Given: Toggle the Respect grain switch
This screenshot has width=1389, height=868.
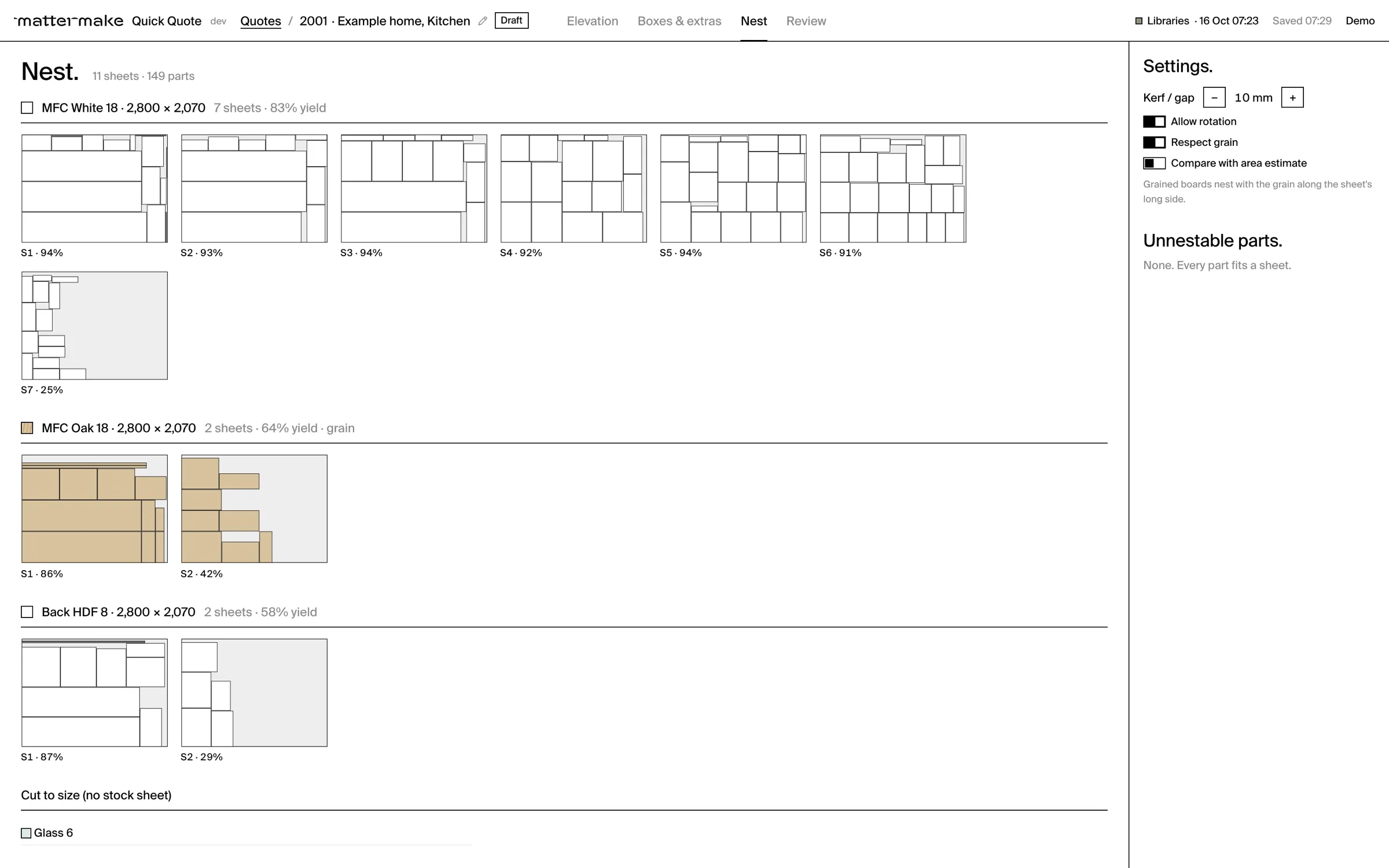Looking at the screenshot, I should click(x=1154, y=142).
